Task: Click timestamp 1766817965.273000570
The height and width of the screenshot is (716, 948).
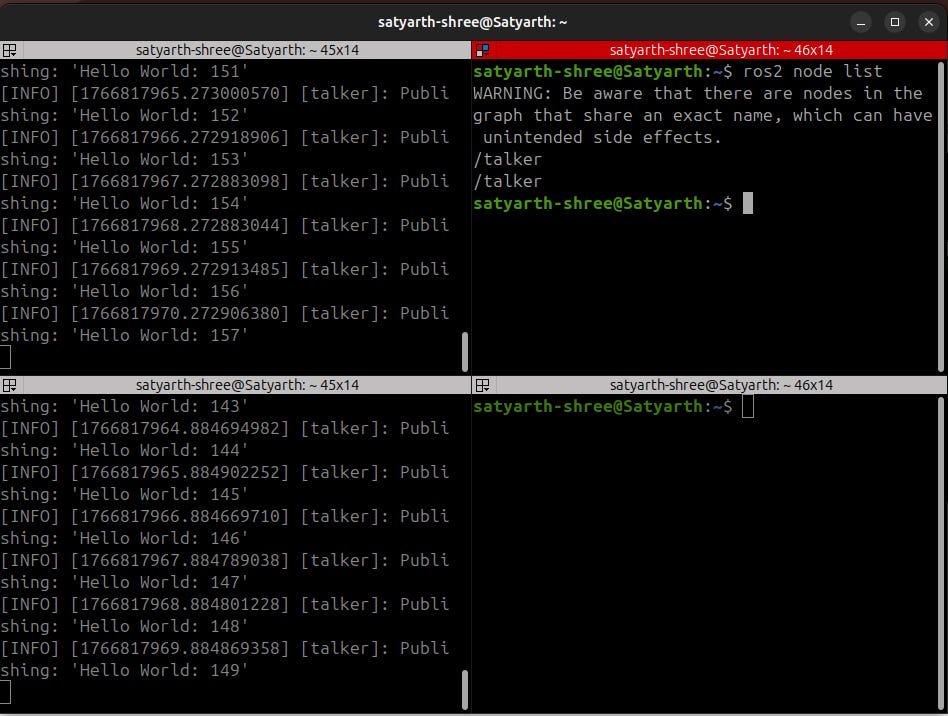Action: 180,93
